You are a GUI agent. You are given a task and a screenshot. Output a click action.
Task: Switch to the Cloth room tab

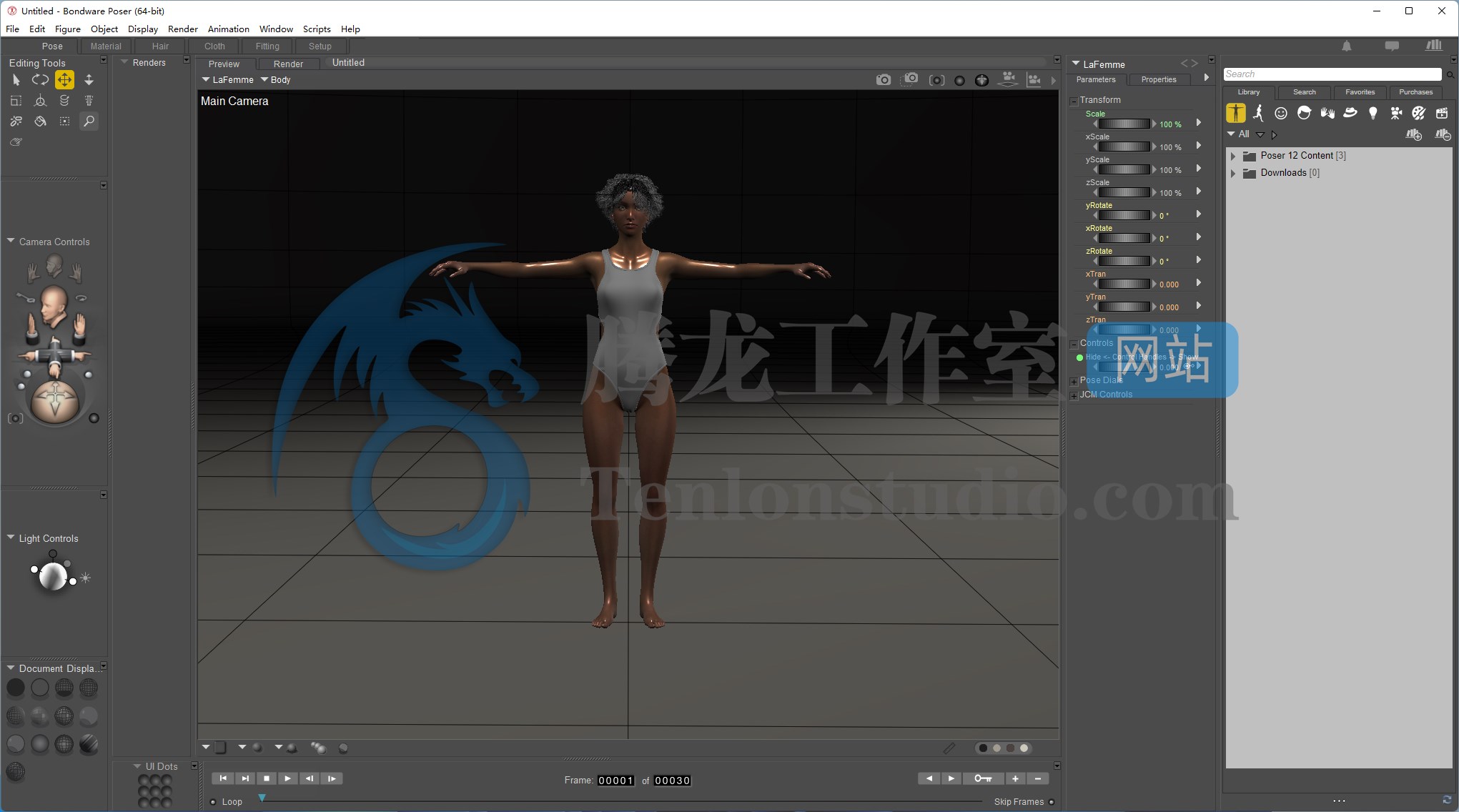214,46
